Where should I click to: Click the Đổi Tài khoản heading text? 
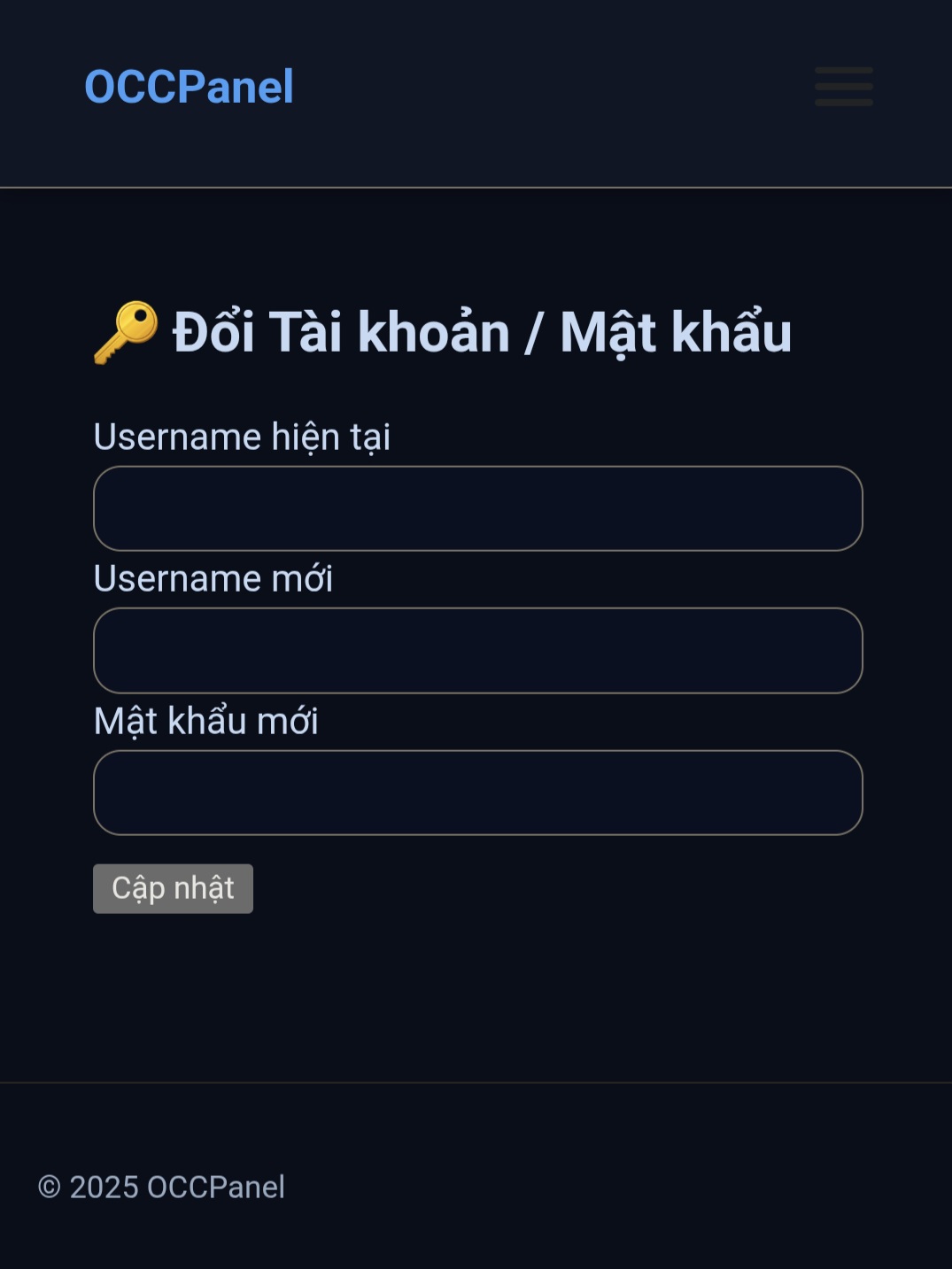coord(341,333)
